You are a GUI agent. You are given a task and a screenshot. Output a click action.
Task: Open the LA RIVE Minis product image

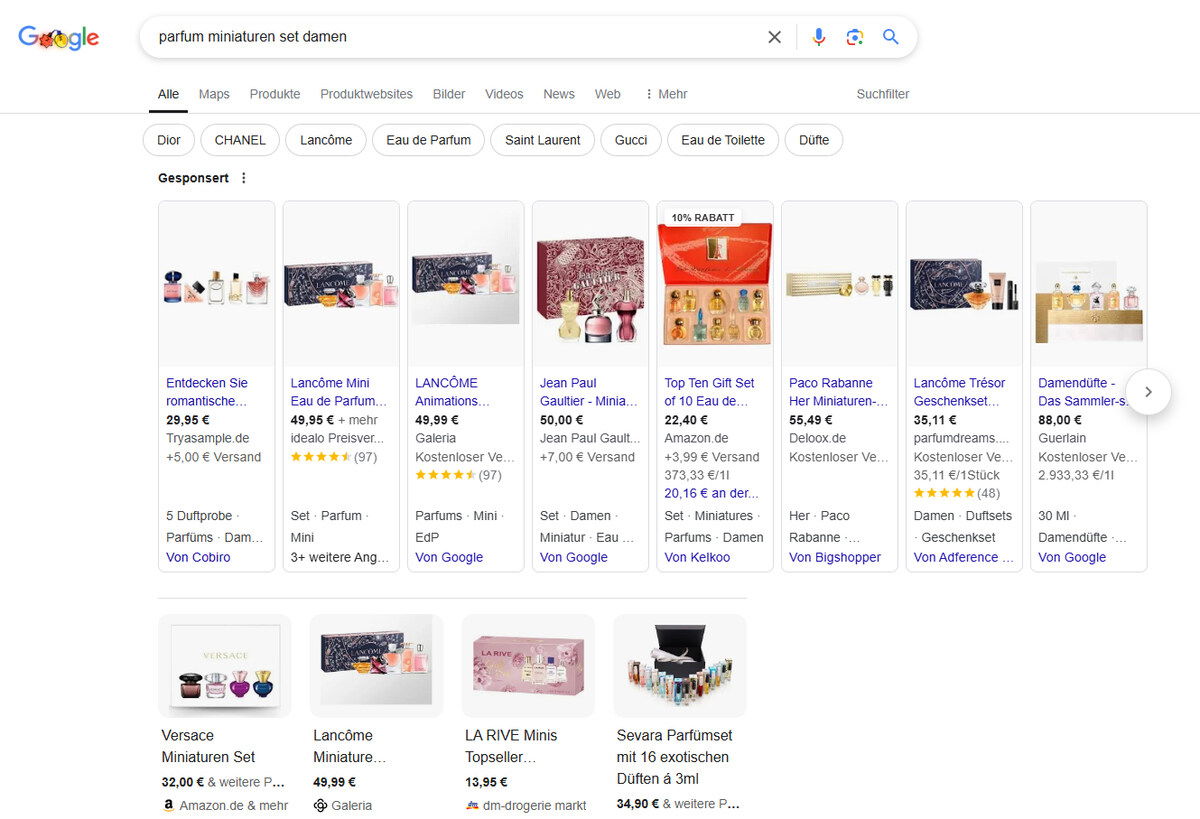point(528,666)
